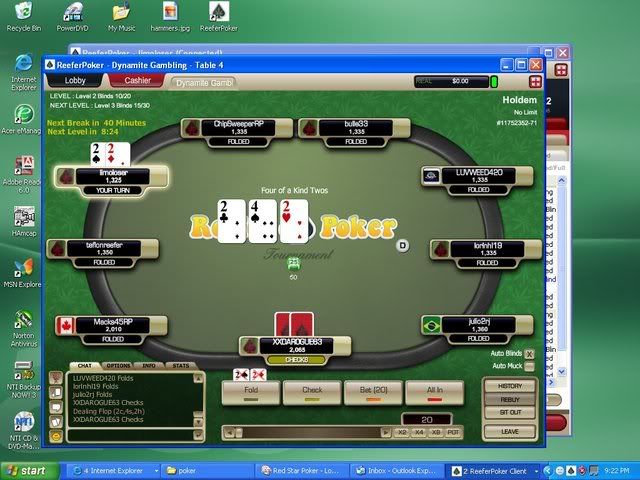The image size is (640, 480).
Task: Switch to the Lobby tab
Action: click(75, 80)
